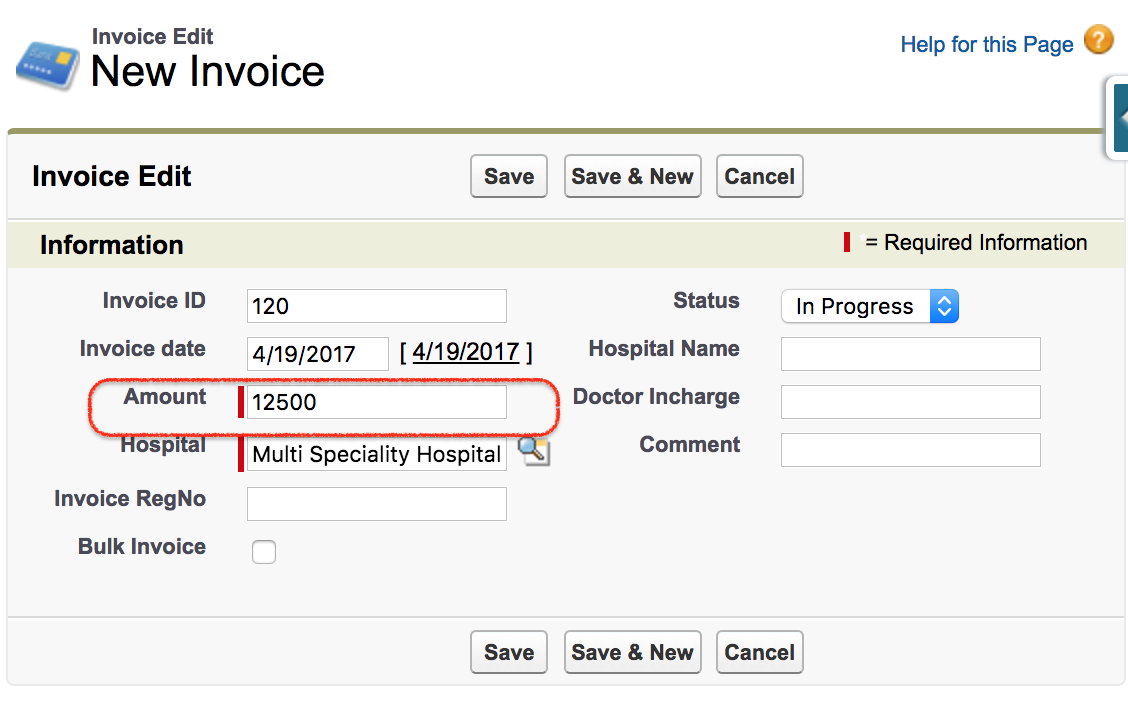The image size is (1128, 720).
Task: Click the orange help question mark icon
Action: click(1099, 40)
